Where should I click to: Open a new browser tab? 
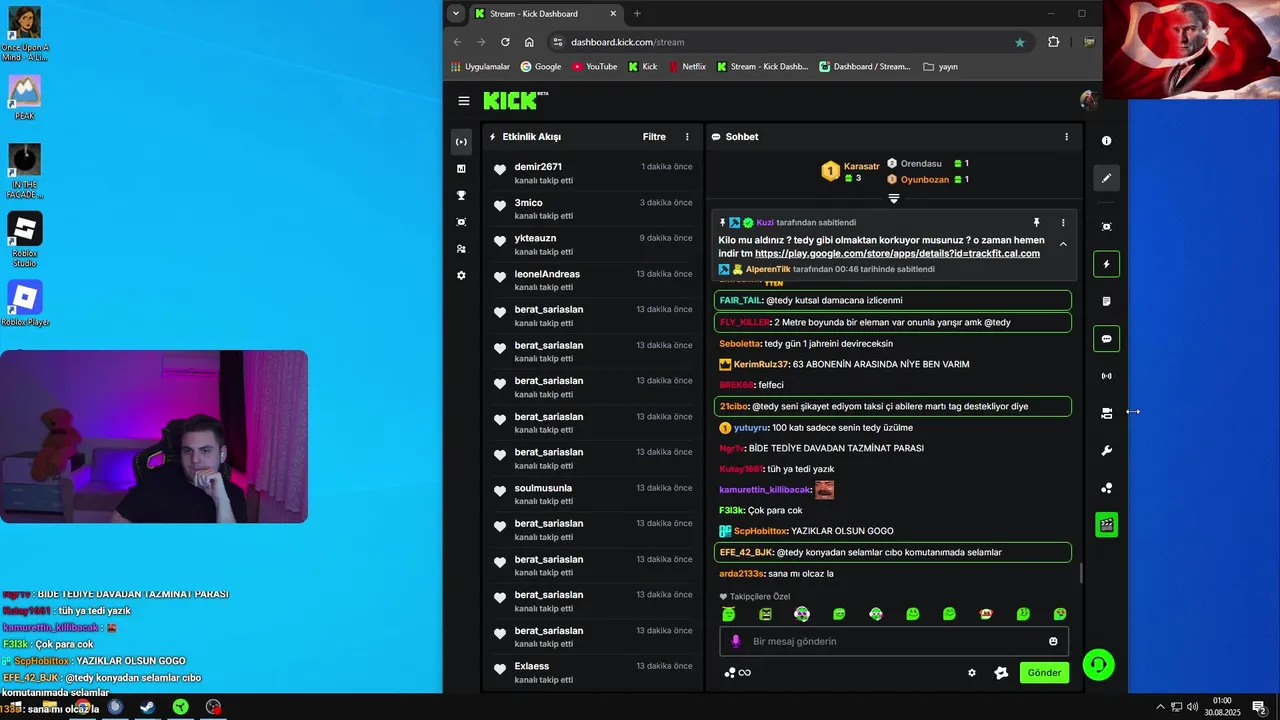pos(637,14)
